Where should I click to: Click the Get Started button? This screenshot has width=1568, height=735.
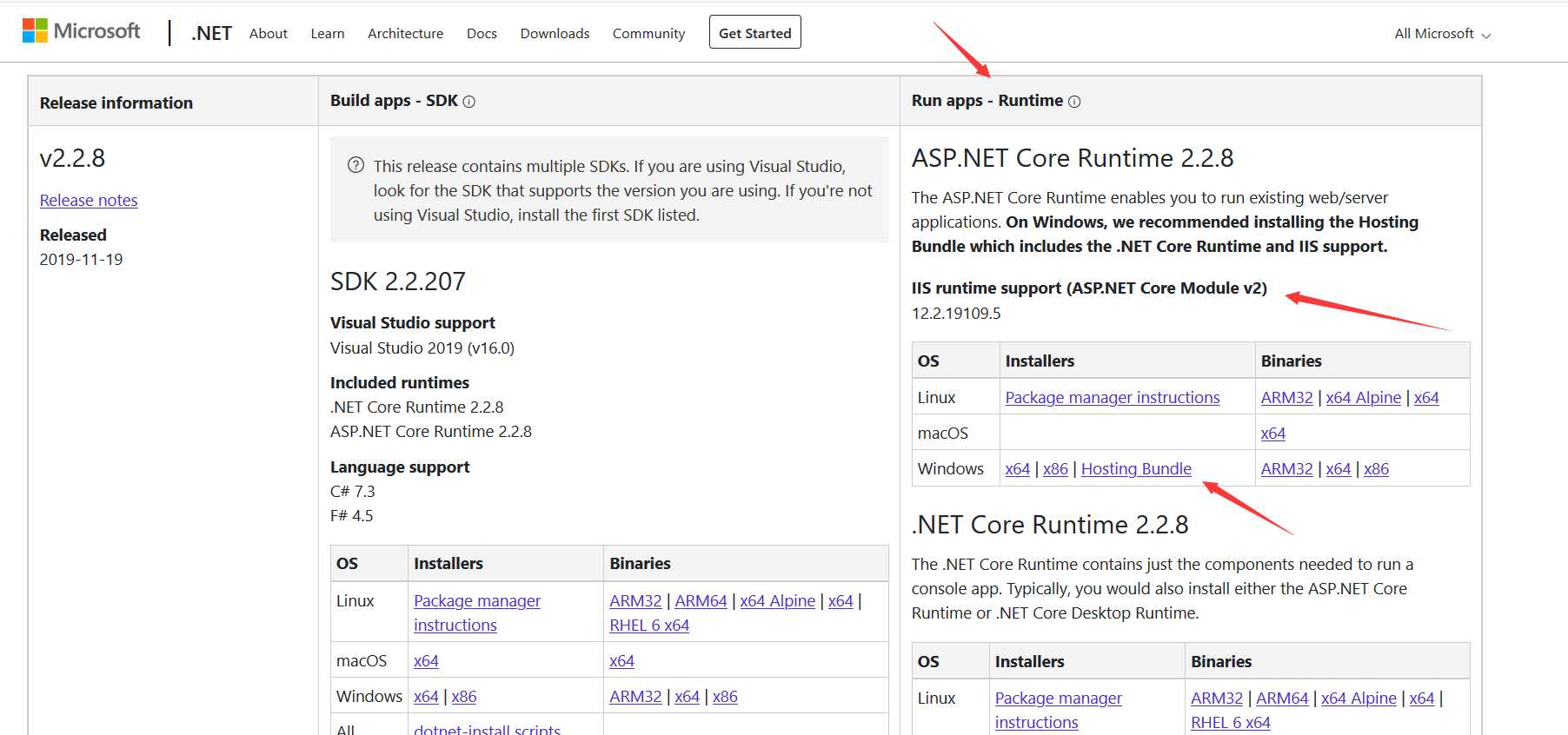[755, 32]
